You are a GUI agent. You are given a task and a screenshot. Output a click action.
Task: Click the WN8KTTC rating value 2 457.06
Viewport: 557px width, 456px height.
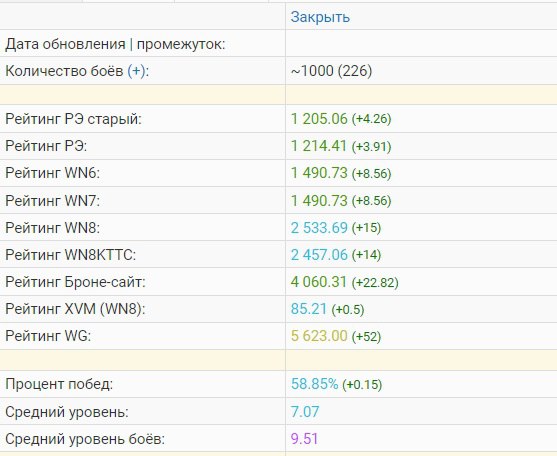pos(319,255)
